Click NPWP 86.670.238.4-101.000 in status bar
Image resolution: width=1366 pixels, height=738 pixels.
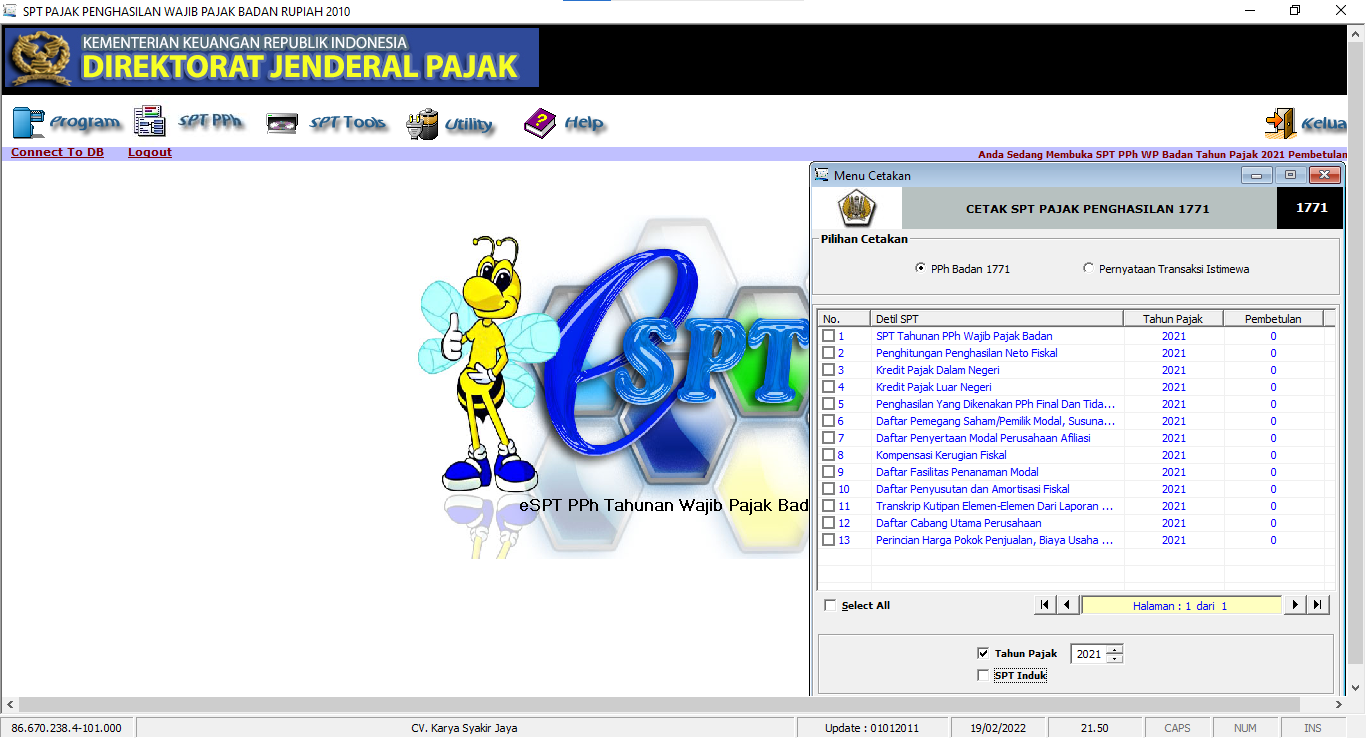click(x=66, y=728)
